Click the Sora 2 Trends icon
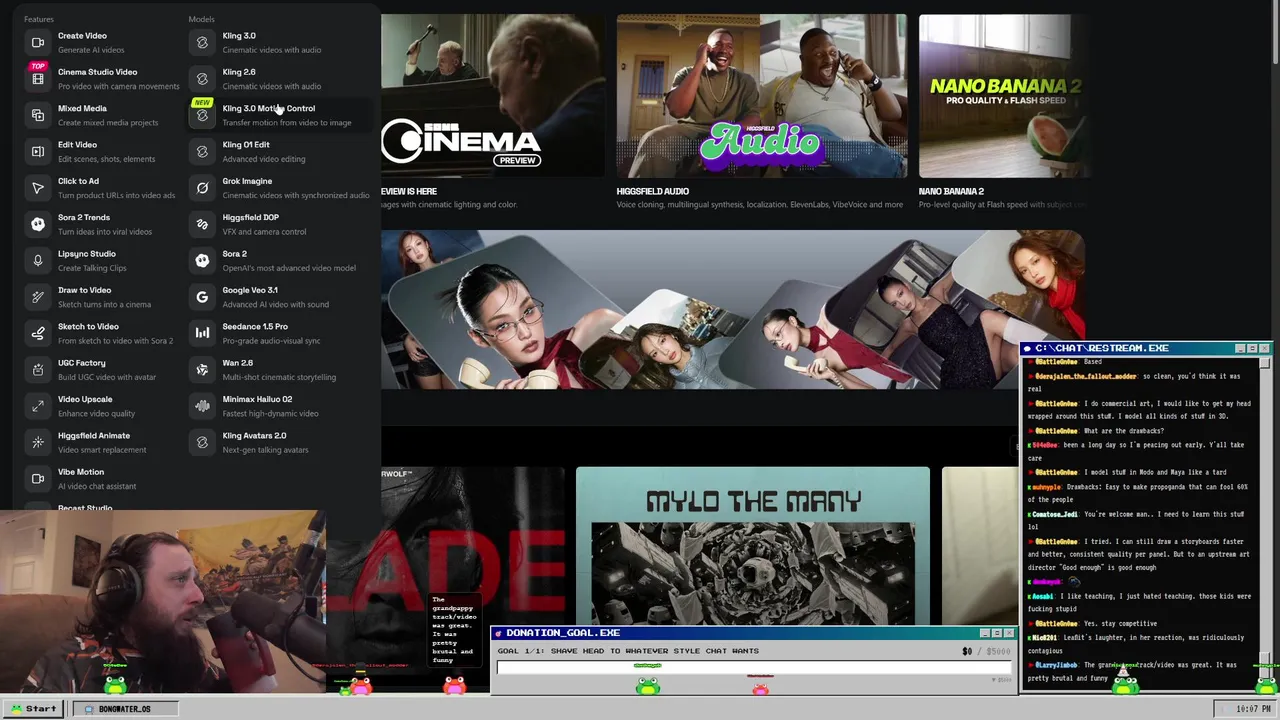Viewport: 1280px width, 720px height. click(x=38, y=224)
